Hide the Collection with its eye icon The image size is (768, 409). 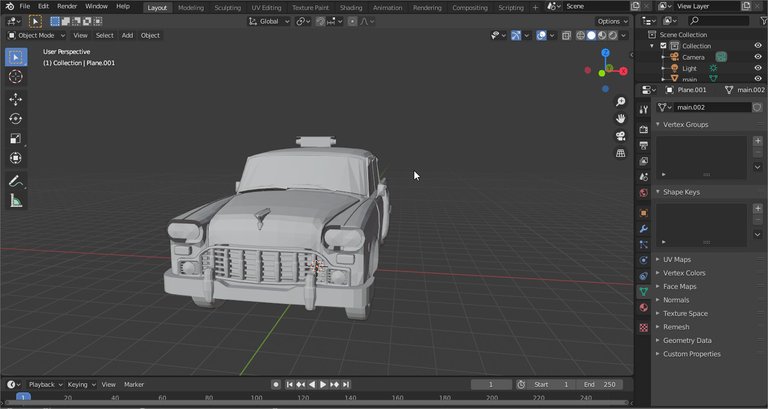tap(758, 46)
